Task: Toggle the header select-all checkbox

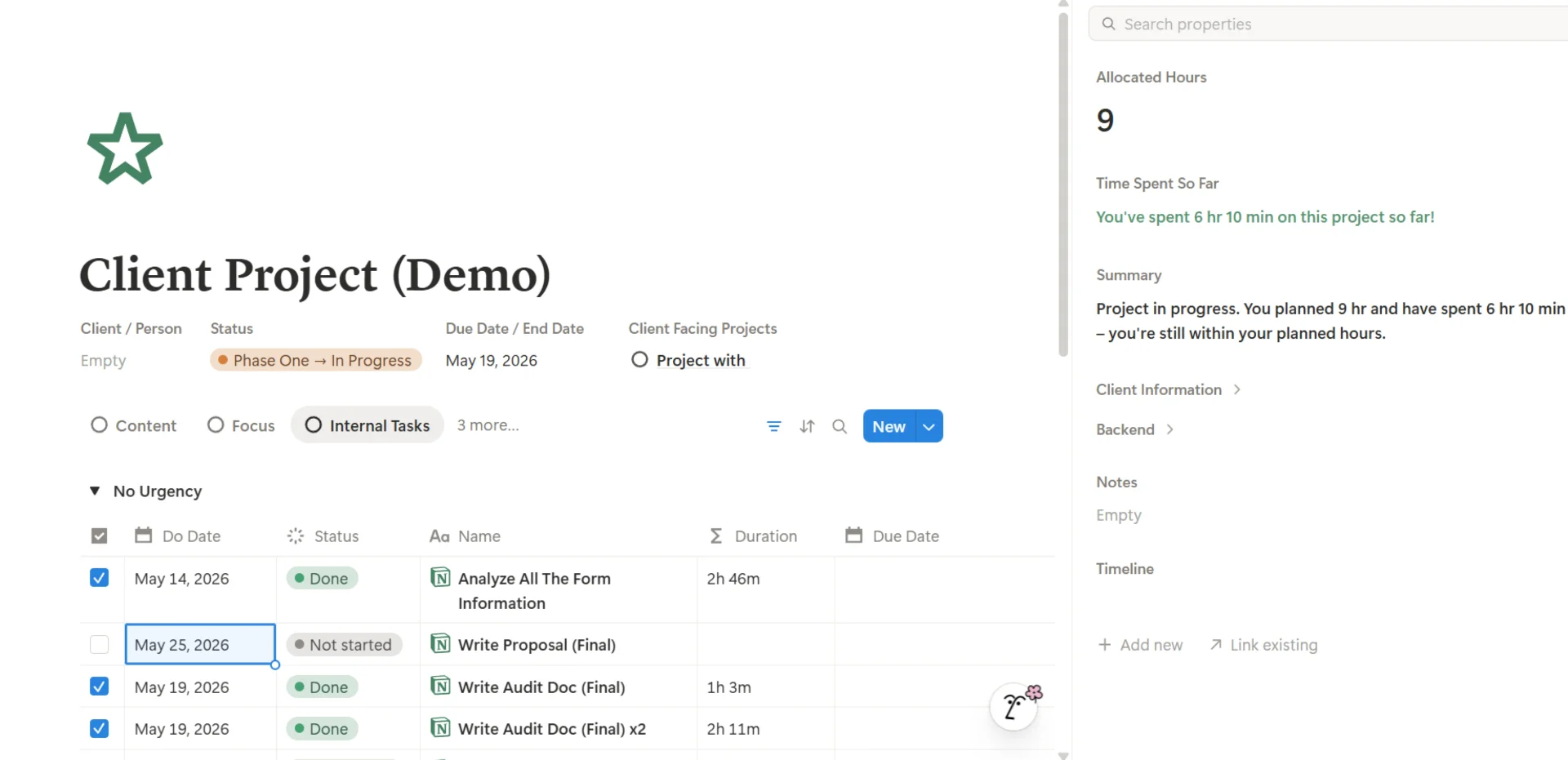Action: 99,536
